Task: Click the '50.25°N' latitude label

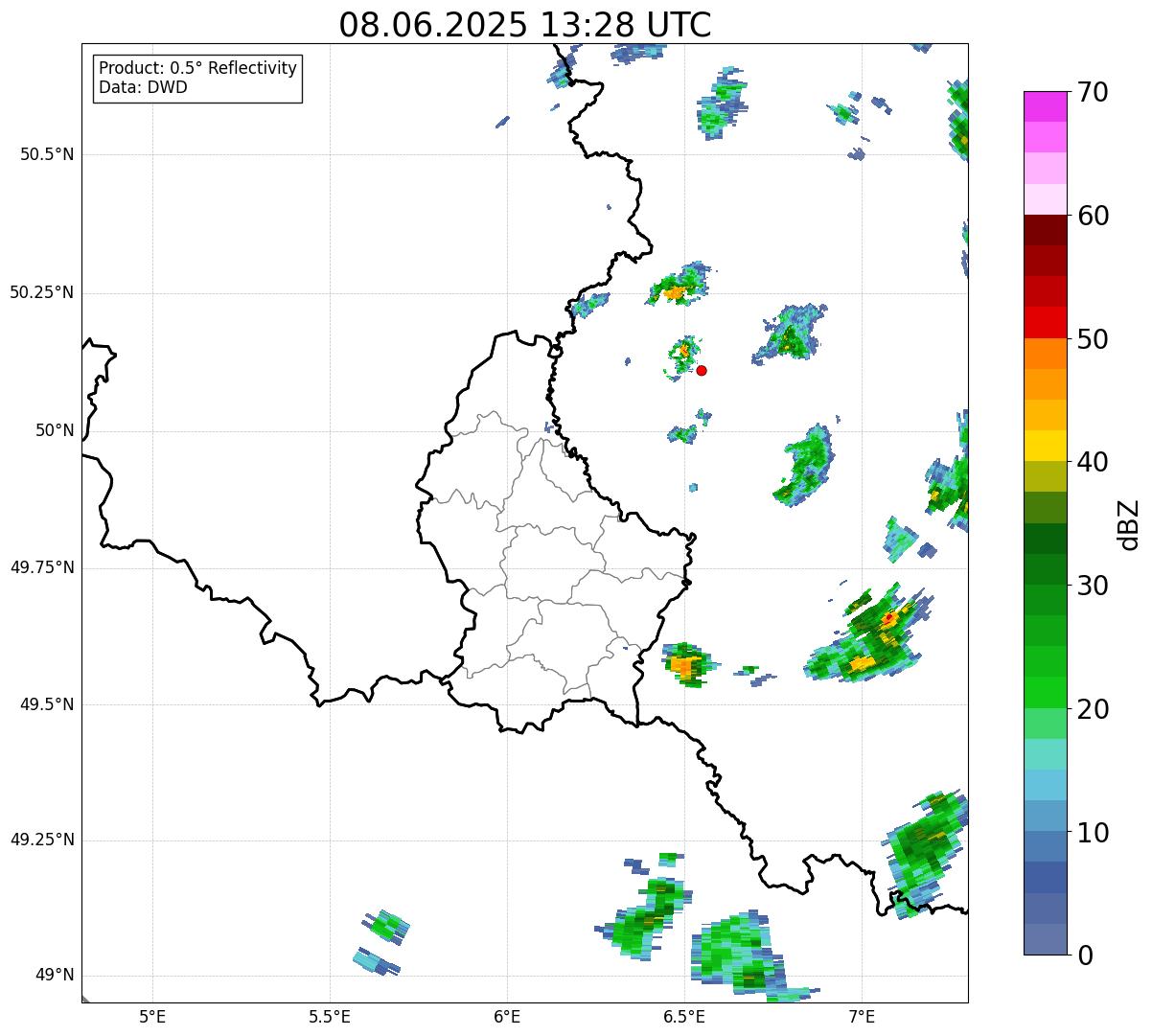Action: pyautogui.click(x=42, y=292)
